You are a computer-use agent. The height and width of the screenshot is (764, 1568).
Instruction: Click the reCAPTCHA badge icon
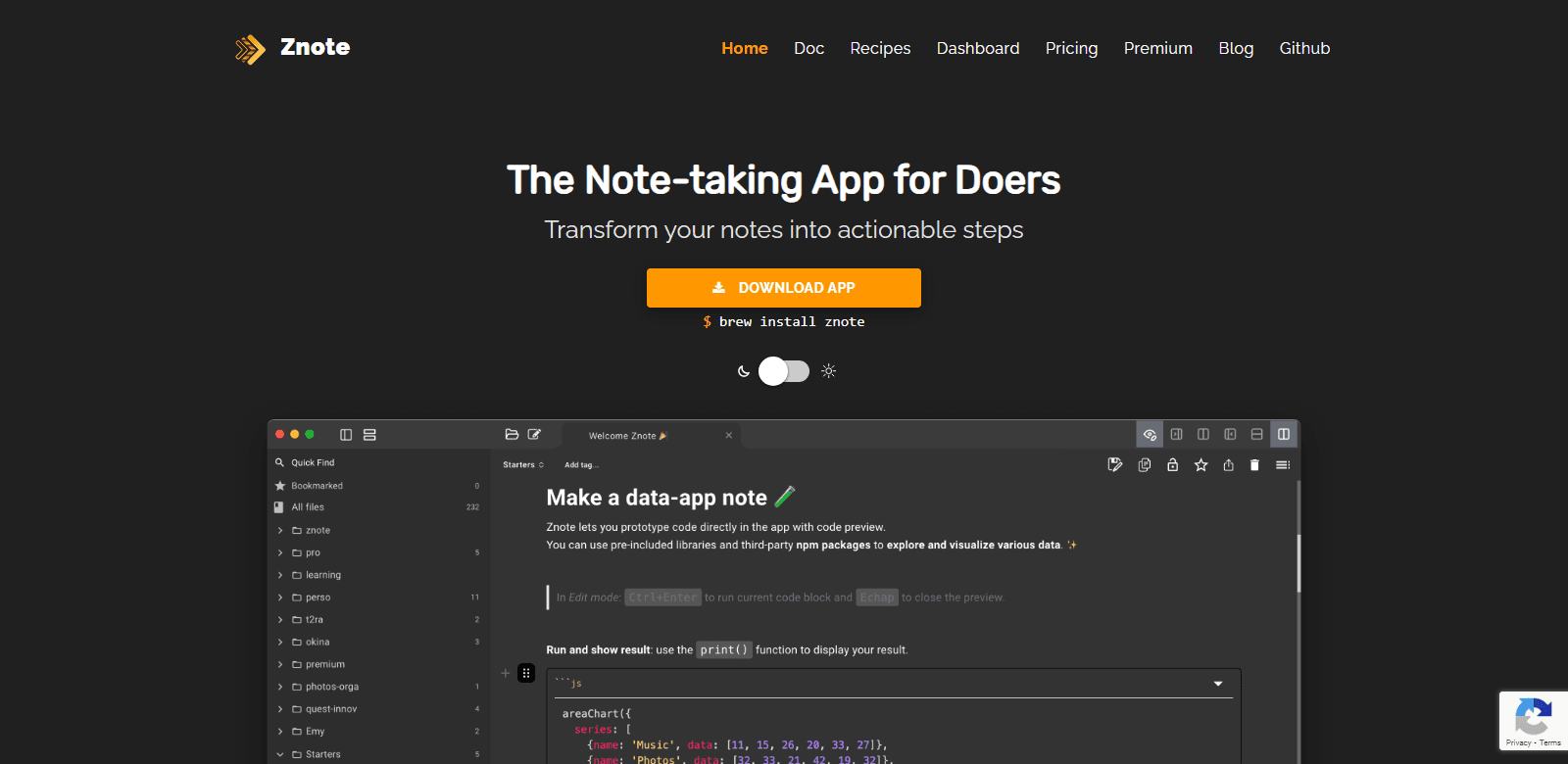(x=1533, y=716)
